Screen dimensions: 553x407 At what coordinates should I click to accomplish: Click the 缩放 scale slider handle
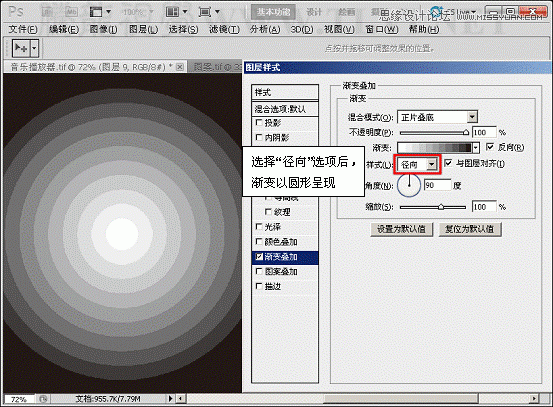tap(441, 207)
